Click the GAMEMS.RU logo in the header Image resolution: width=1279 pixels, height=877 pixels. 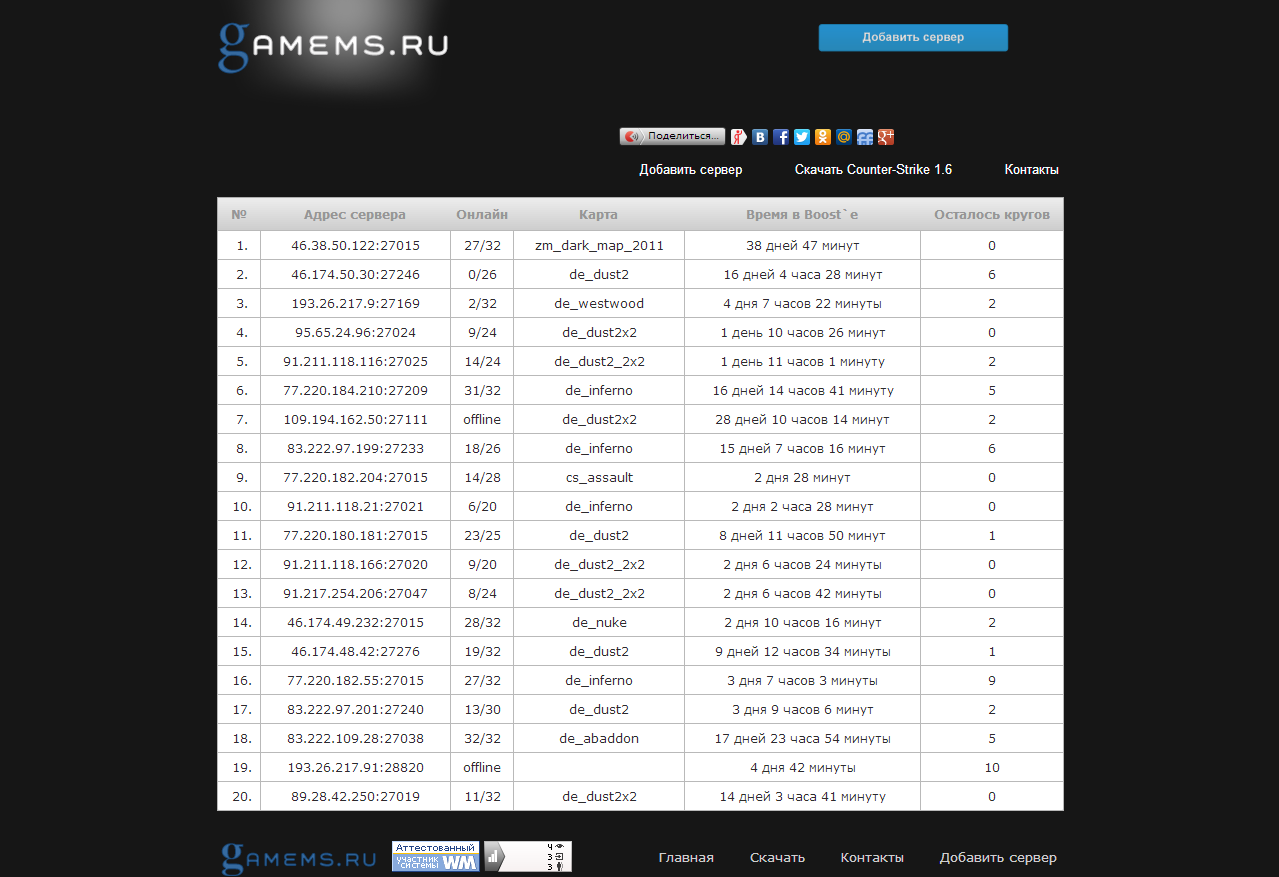click(x=333, y=46)
